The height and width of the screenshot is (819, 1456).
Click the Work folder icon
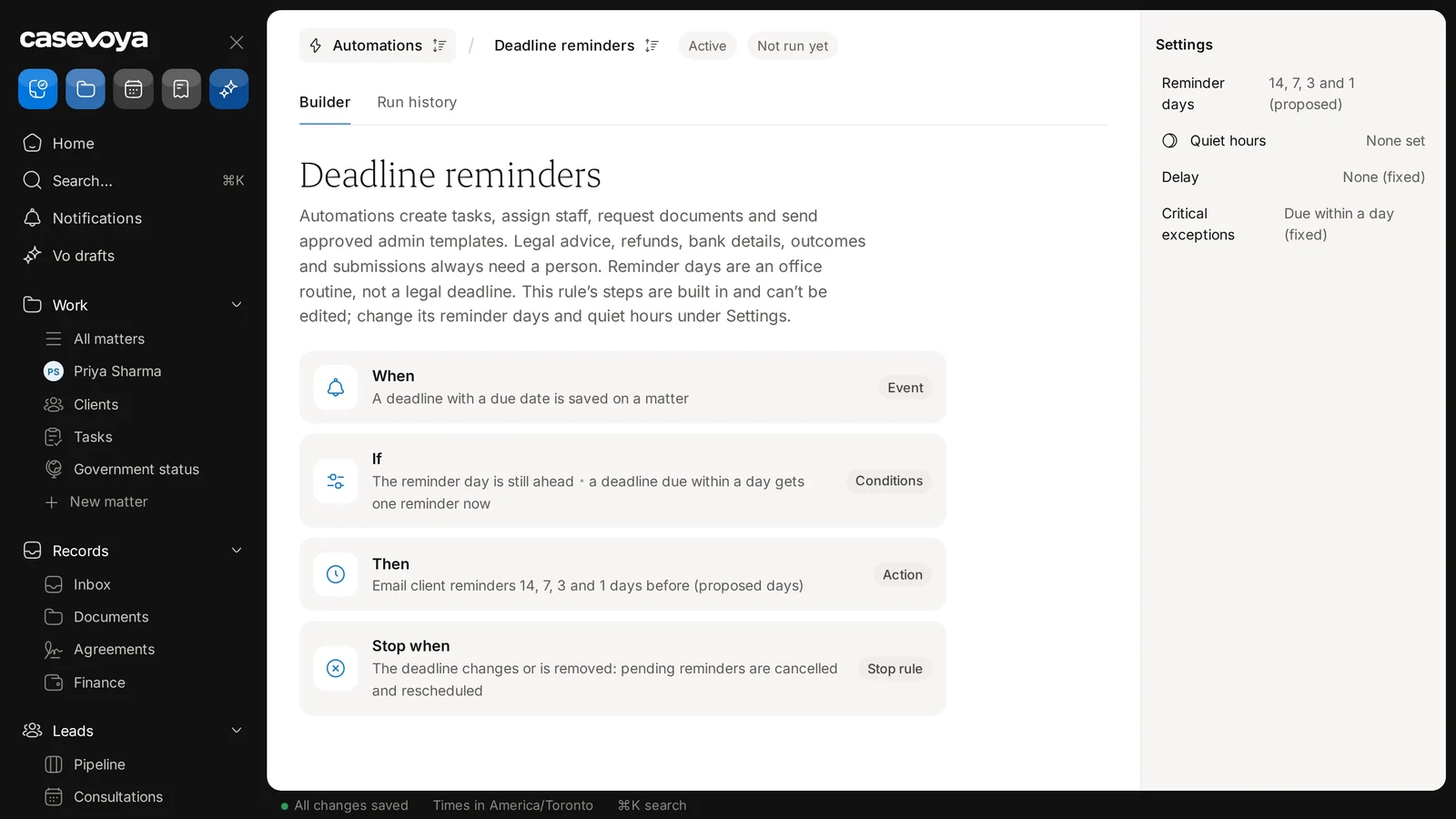coord(33,305)
